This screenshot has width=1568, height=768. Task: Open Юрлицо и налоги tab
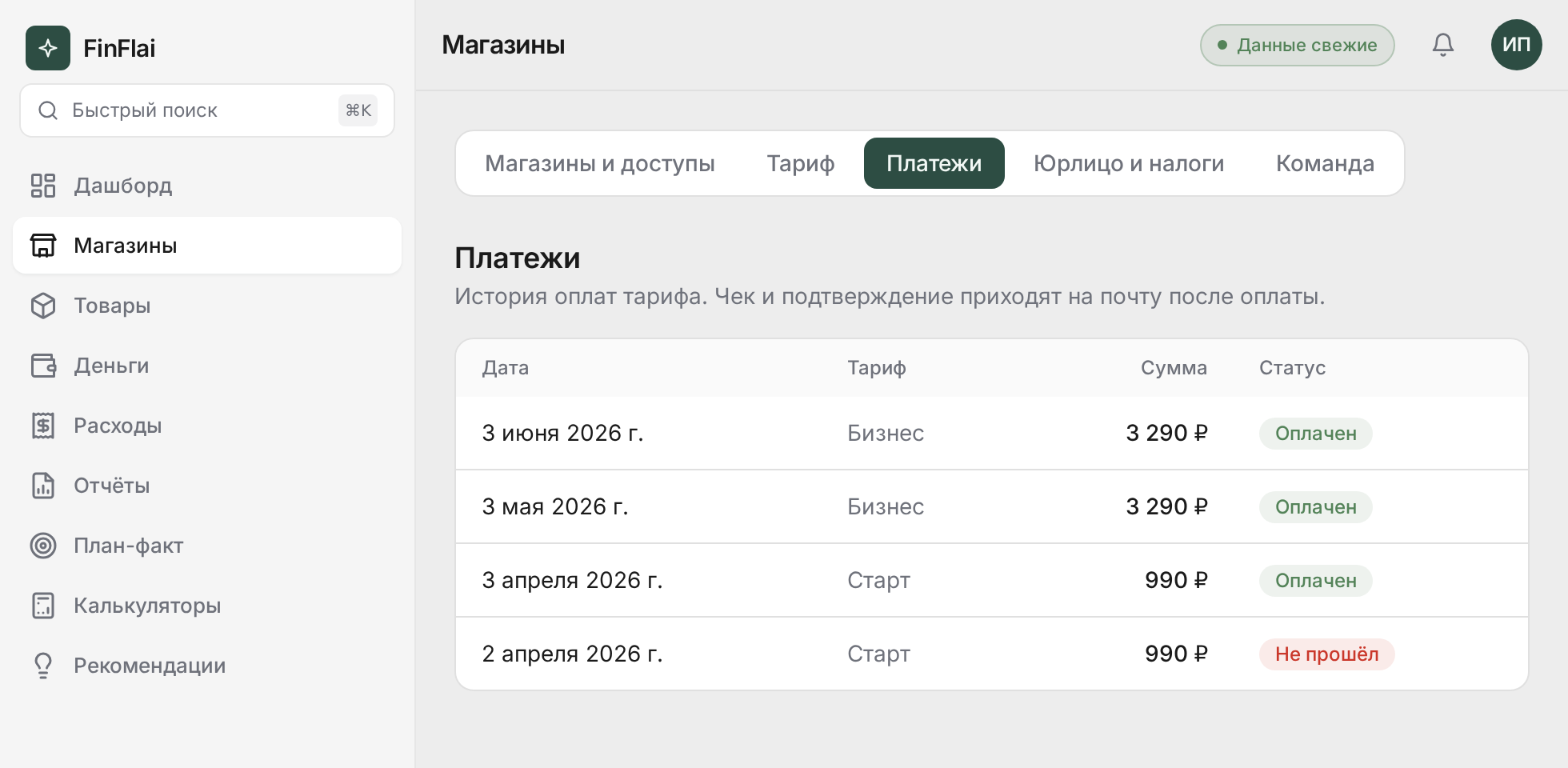1129,163
